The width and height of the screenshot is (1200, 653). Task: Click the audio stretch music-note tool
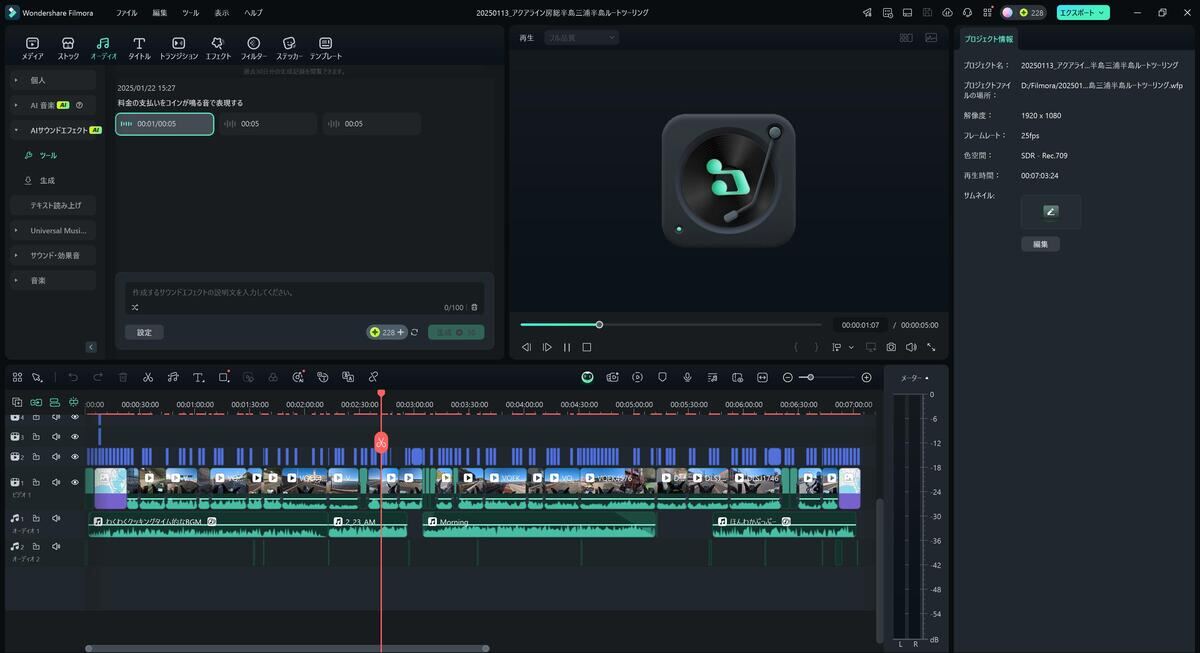(173, 377)
